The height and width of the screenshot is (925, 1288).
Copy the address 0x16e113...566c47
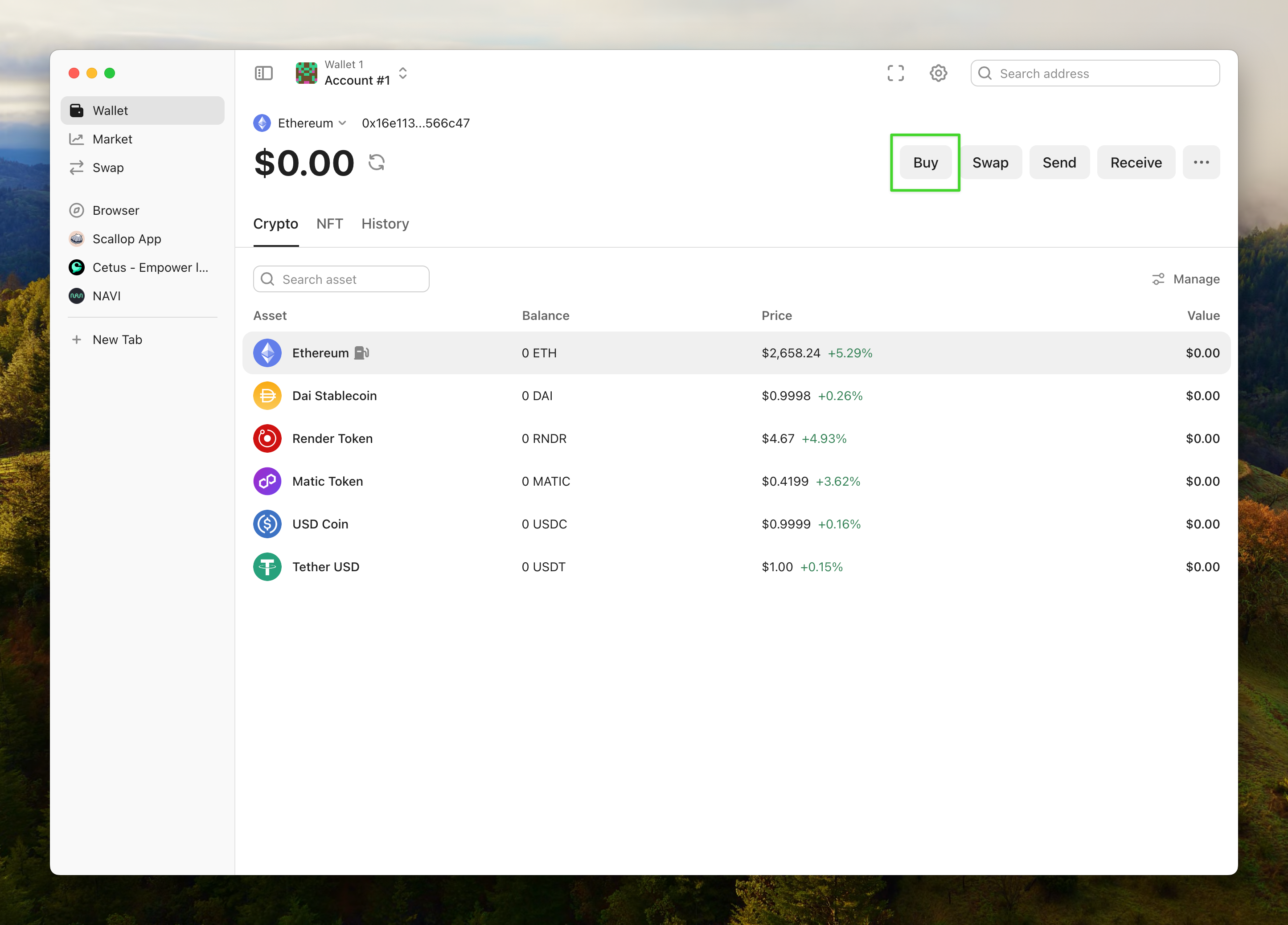pyautogui.click(x=416, y=123)
